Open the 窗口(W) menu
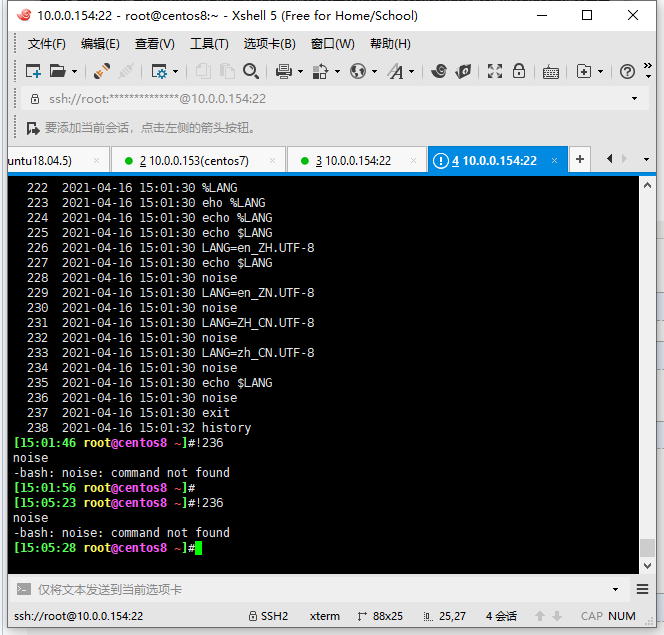Screen dimensions: 664x635 pyautogui.click(x=333, y=44)
